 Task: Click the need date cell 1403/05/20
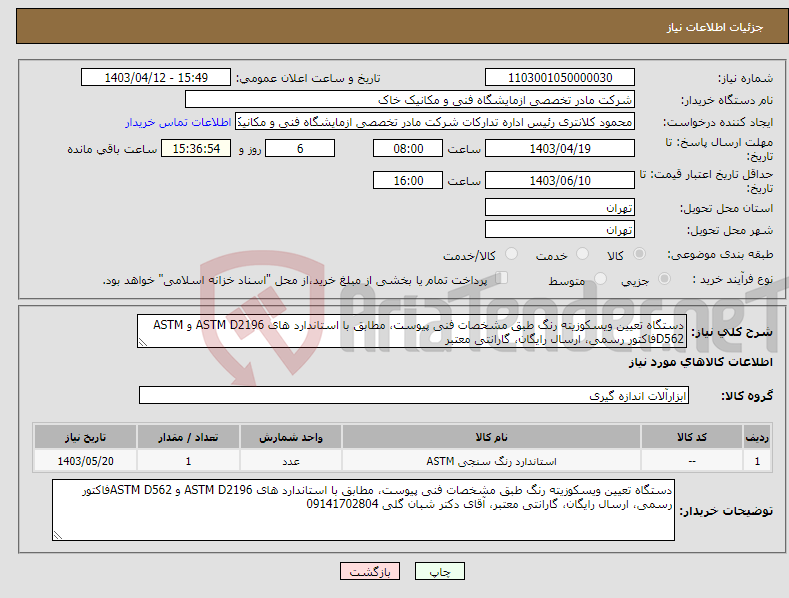[x=86, y=461]
